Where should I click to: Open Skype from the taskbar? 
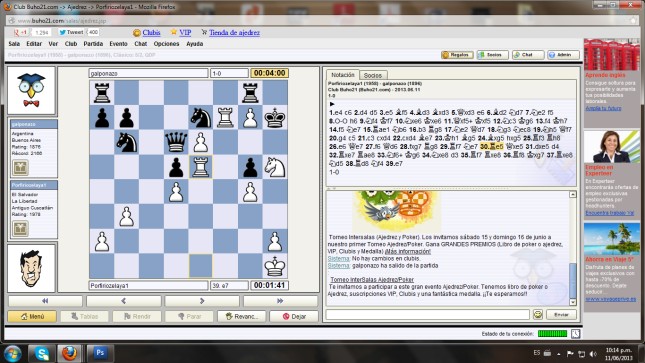pos(42,353)
